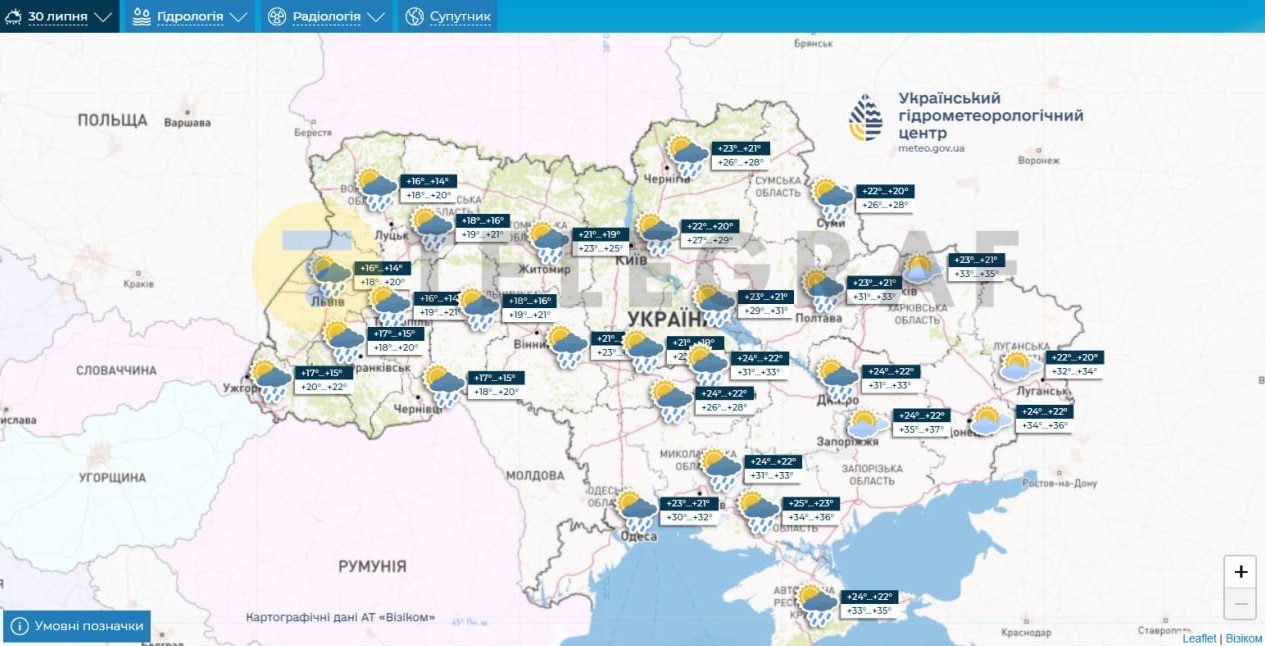Screen dimensions: 1265x646
Task: Click the weather icon near Донецьк
Action: (x=990, y=420)
